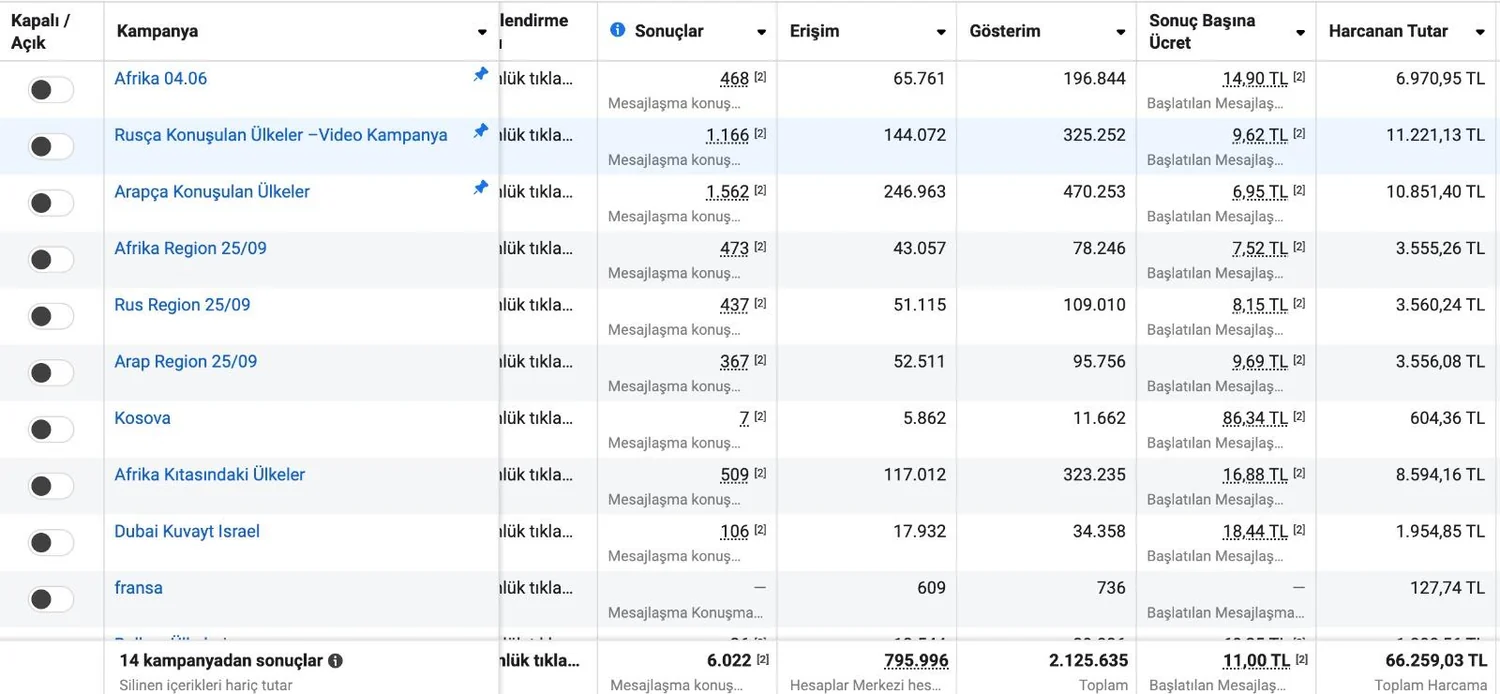Toggle the Afrika Region 25/09 switch
The image size is (1500, 694).
pos(51,260)
